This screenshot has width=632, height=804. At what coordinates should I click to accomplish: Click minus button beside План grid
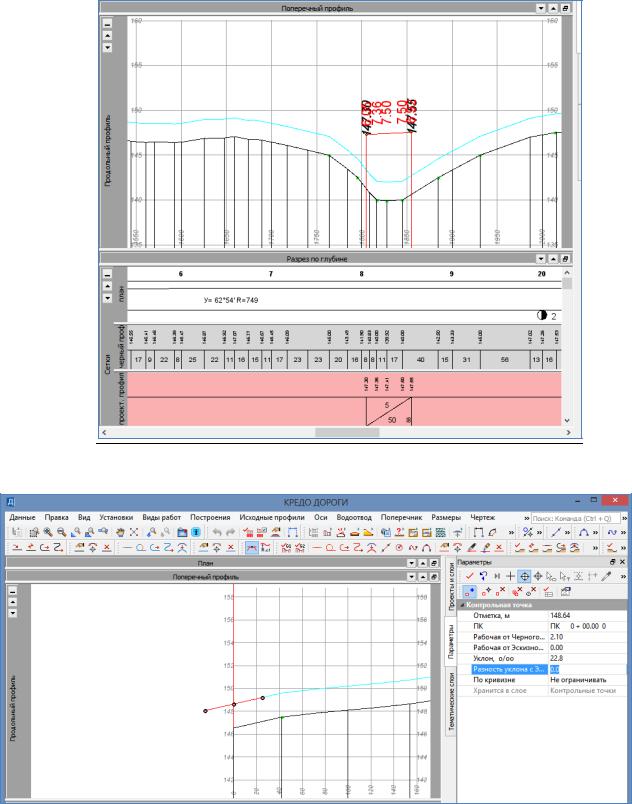(107, 274)
